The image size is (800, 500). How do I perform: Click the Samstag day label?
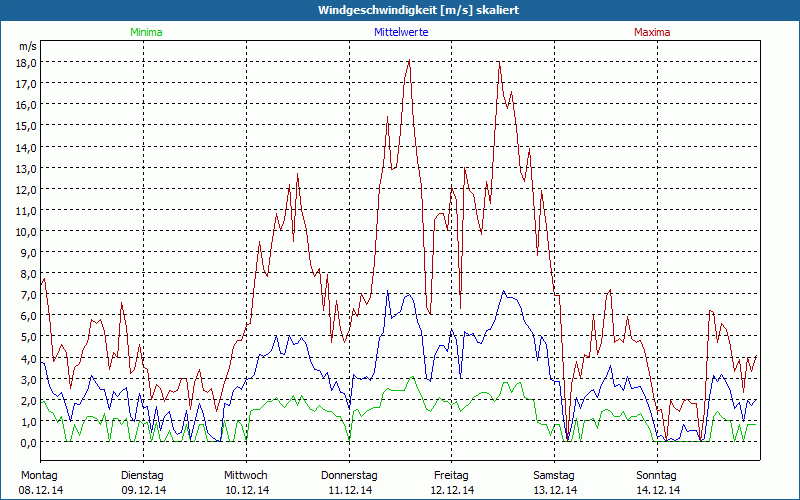(x=554, y=475)
